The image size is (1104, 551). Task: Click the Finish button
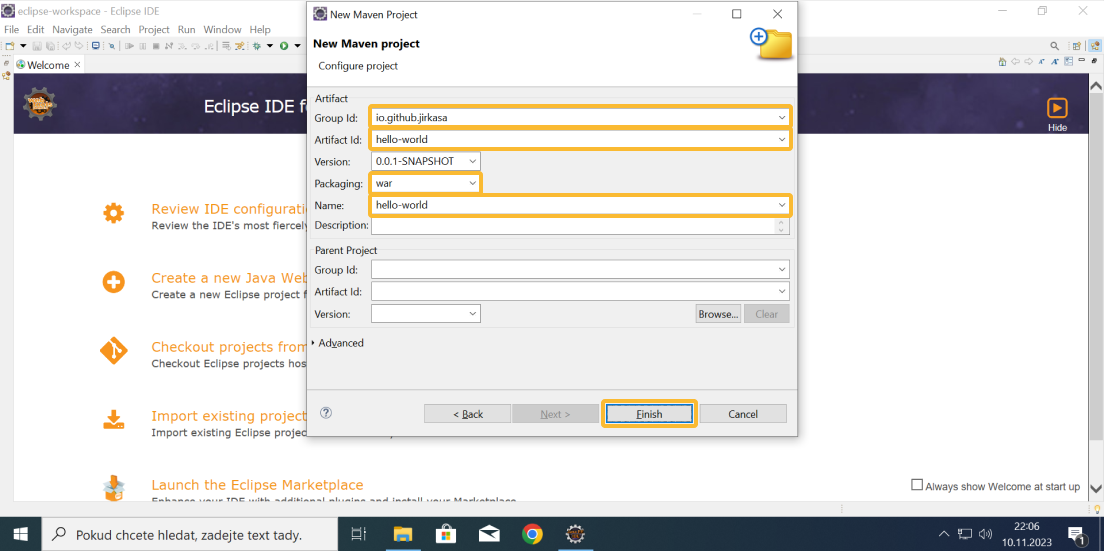tap(649, 414)
